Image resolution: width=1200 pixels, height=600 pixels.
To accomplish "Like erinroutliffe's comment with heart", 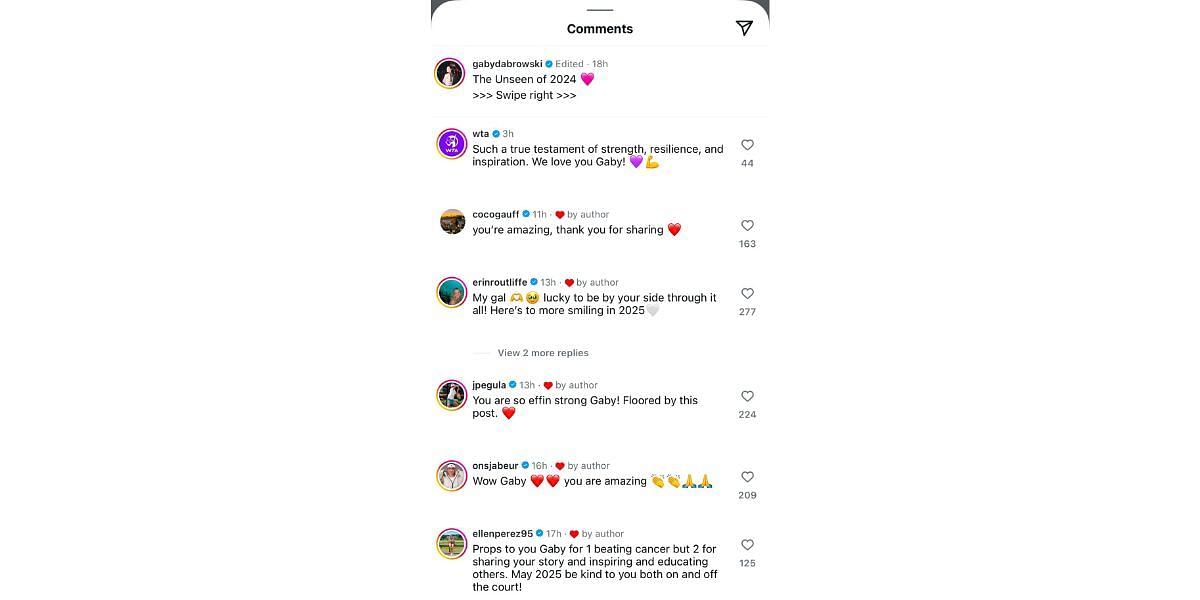I will click(x=747, y=294).
